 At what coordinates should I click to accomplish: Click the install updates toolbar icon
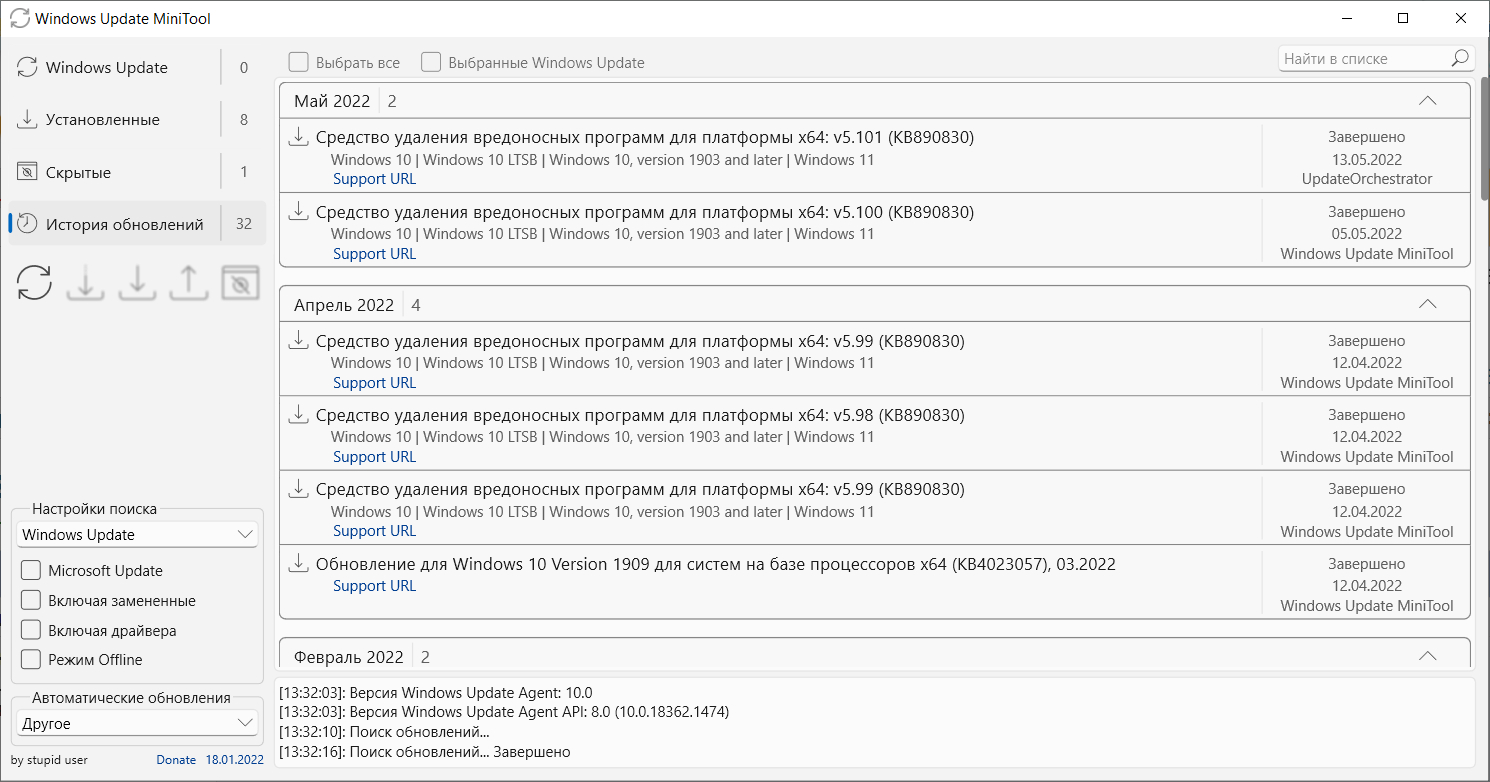[x=137, y=283]
